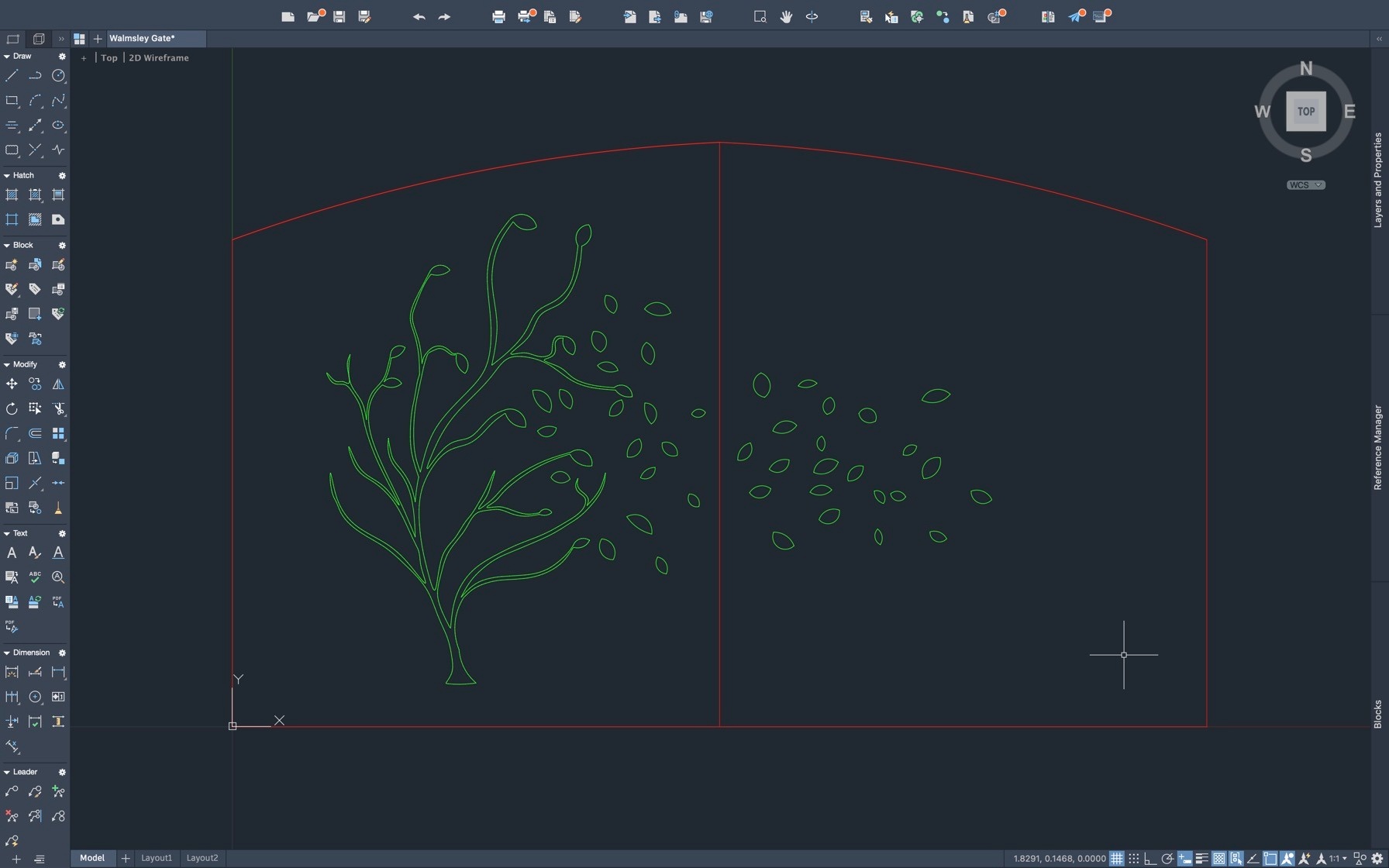The image size is (1389, 868).
Task: Click the 2D Wireframe visual style label
Action: [x=159, y=58]
